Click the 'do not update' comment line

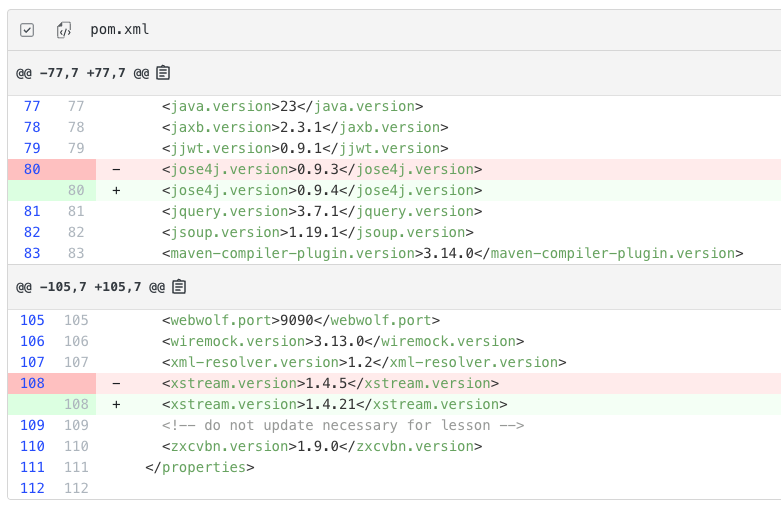(343, 425)
